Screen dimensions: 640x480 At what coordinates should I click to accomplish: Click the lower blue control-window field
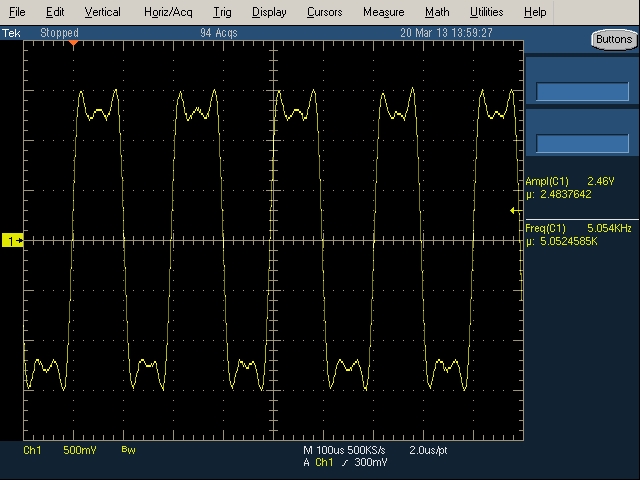click(582, 143)
